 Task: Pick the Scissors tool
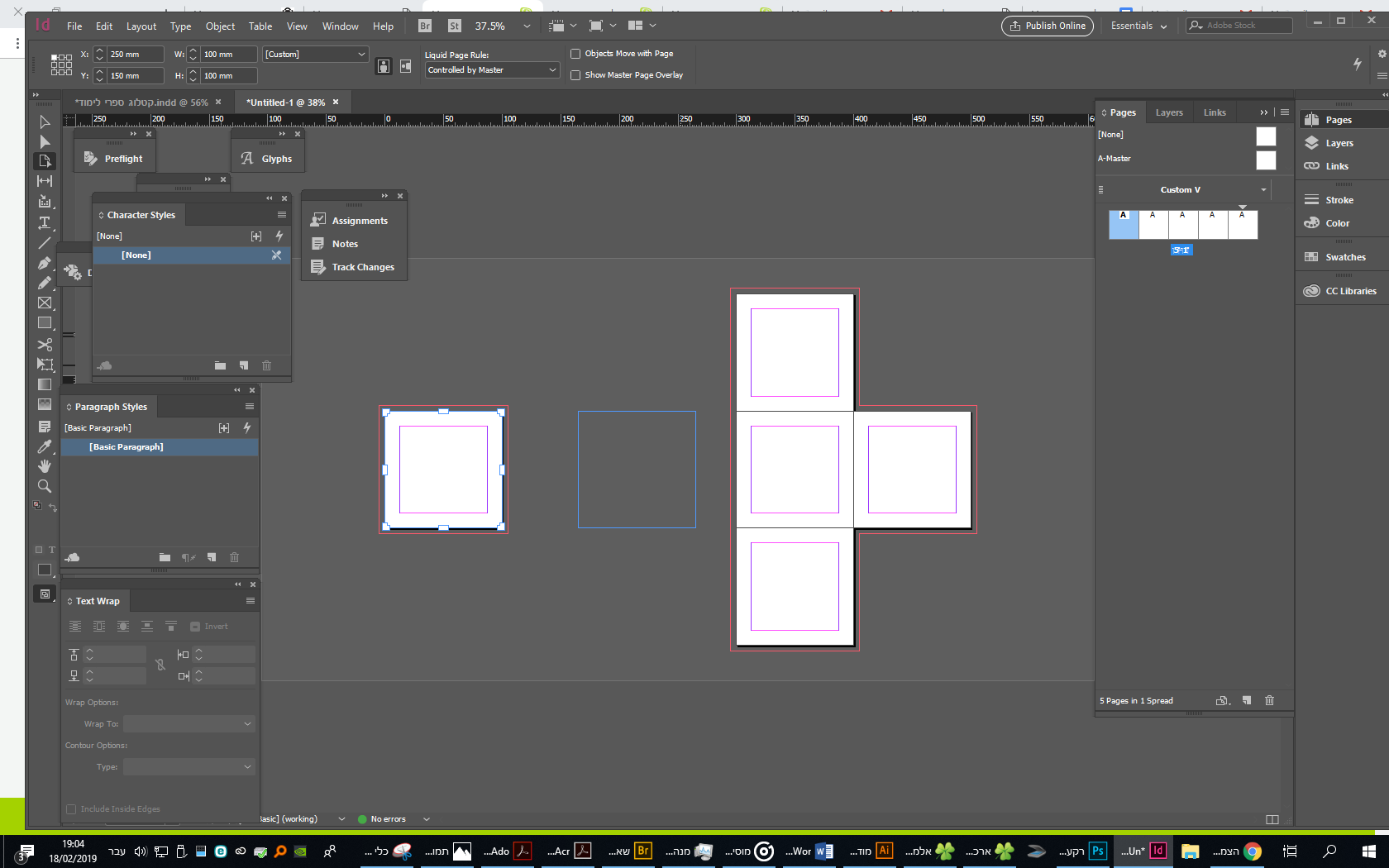click(x=45, y=344)
